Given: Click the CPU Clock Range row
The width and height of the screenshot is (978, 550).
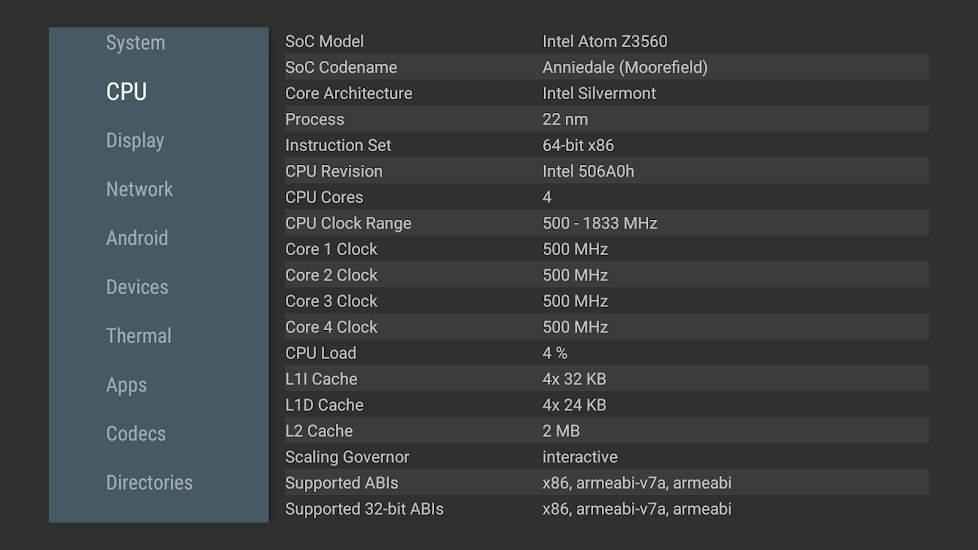Looking at the screenshot, I should (x=605, y=223).
